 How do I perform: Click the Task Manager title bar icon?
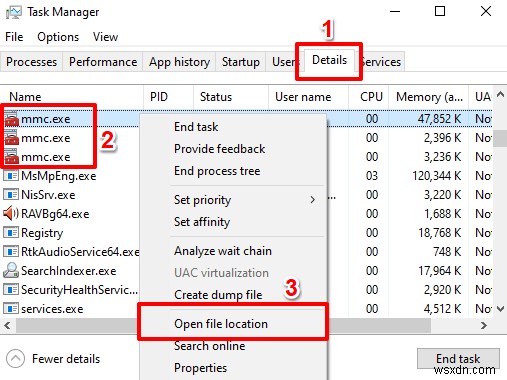14,12
